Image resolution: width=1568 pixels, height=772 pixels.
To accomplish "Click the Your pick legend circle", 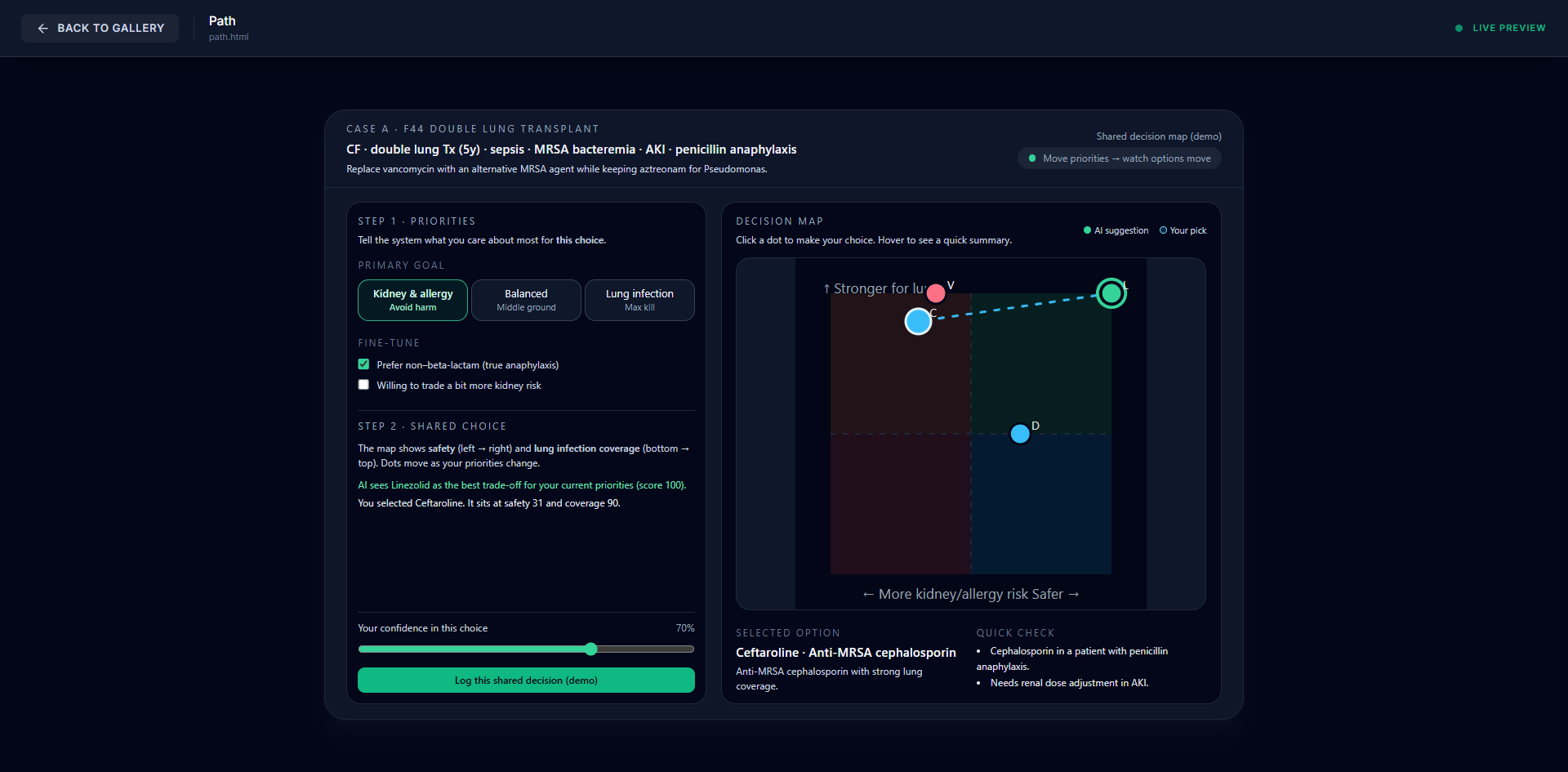I will click(x=1162, y=230).
